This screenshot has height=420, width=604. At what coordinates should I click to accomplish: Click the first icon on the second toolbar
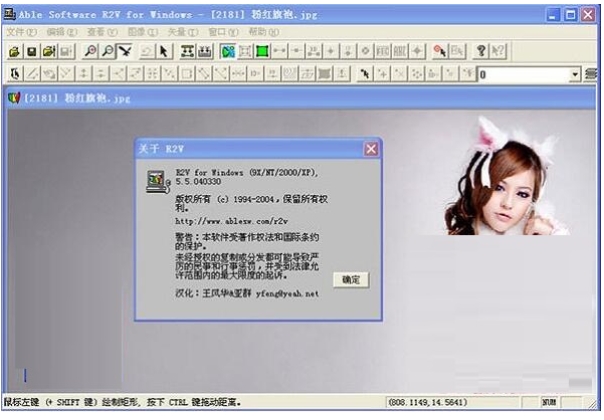(x=15, y=74)
